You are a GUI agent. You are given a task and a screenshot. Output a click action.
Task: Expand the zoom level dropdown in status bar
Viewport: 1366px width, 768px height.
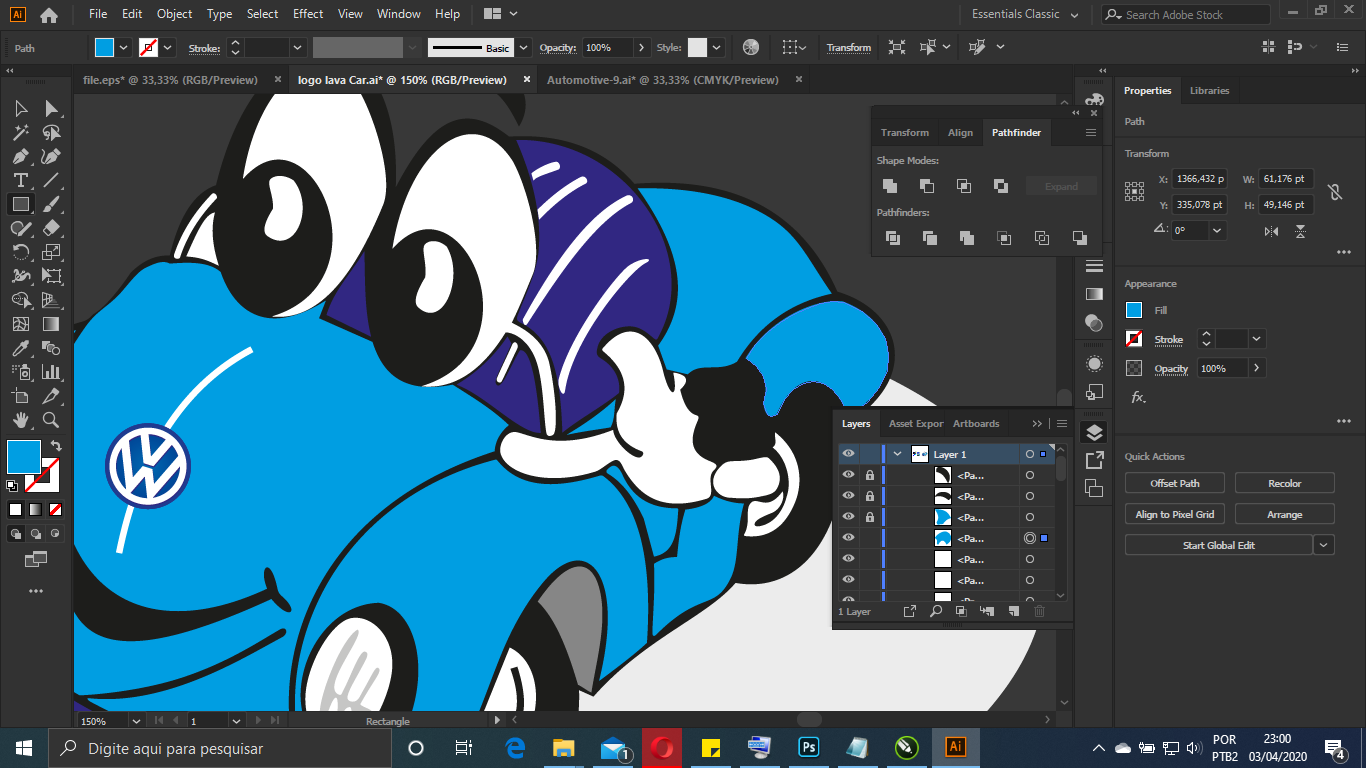(135, 720)
